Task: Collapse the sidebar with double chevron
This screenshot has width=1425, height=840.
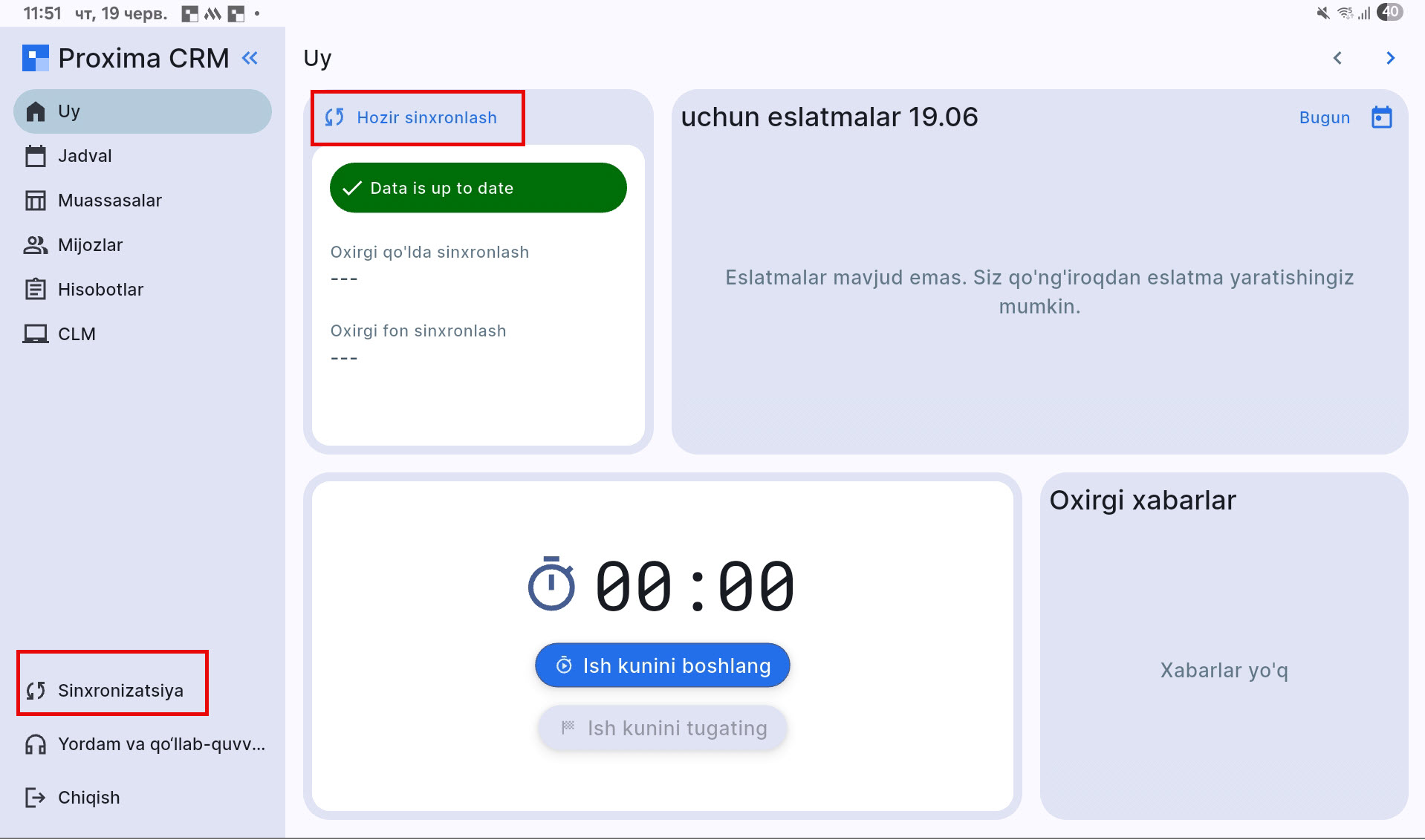Action: [250, 58]
